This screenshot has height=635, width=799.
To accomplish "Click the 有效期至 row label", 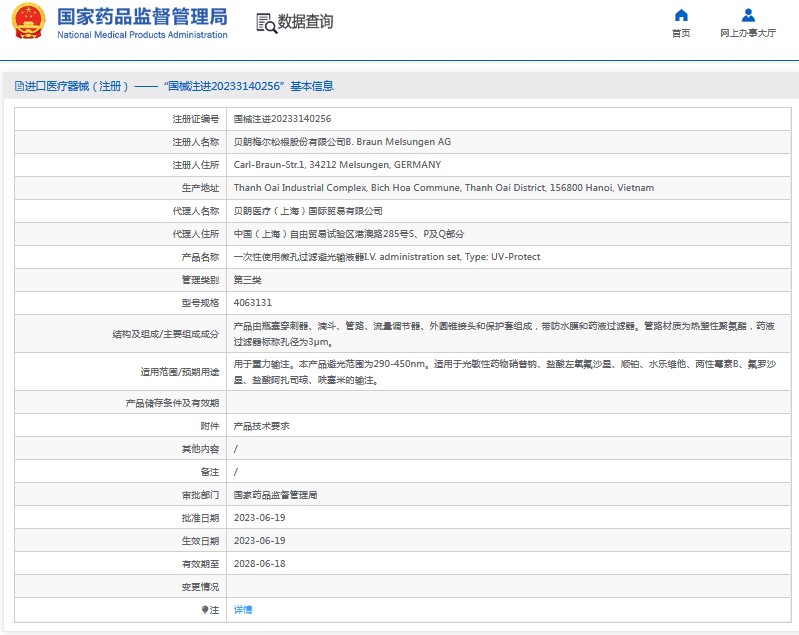I will click(x=200, y=564).
